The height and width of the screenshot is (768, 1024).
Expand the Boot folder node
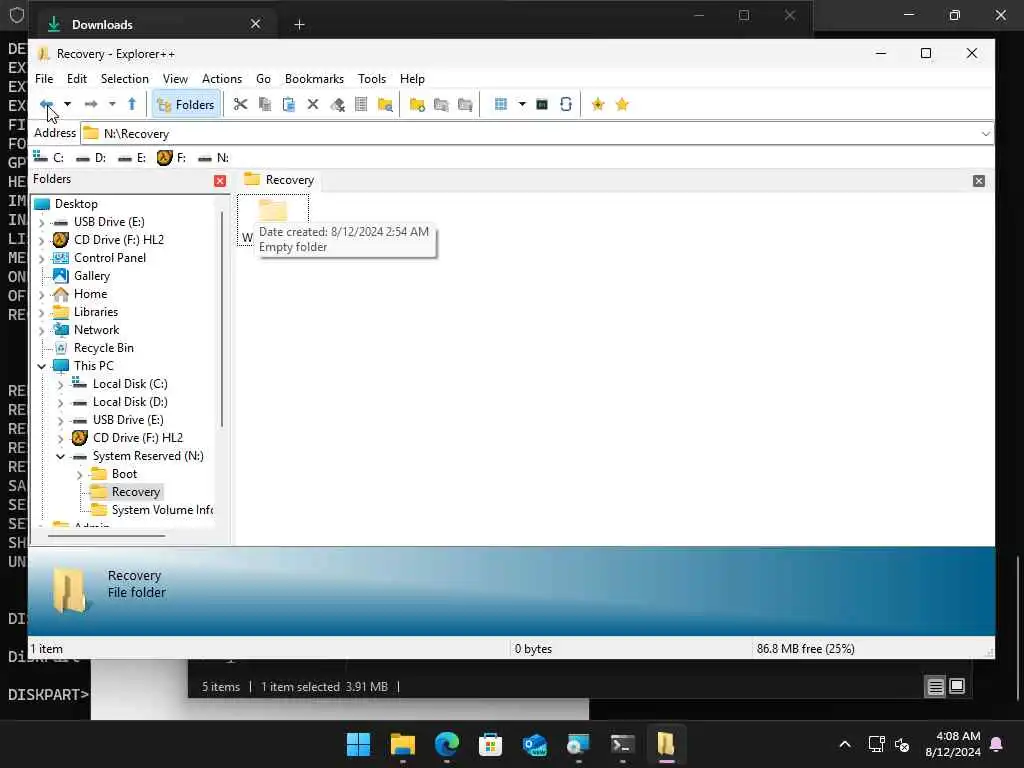pos(80,475)
